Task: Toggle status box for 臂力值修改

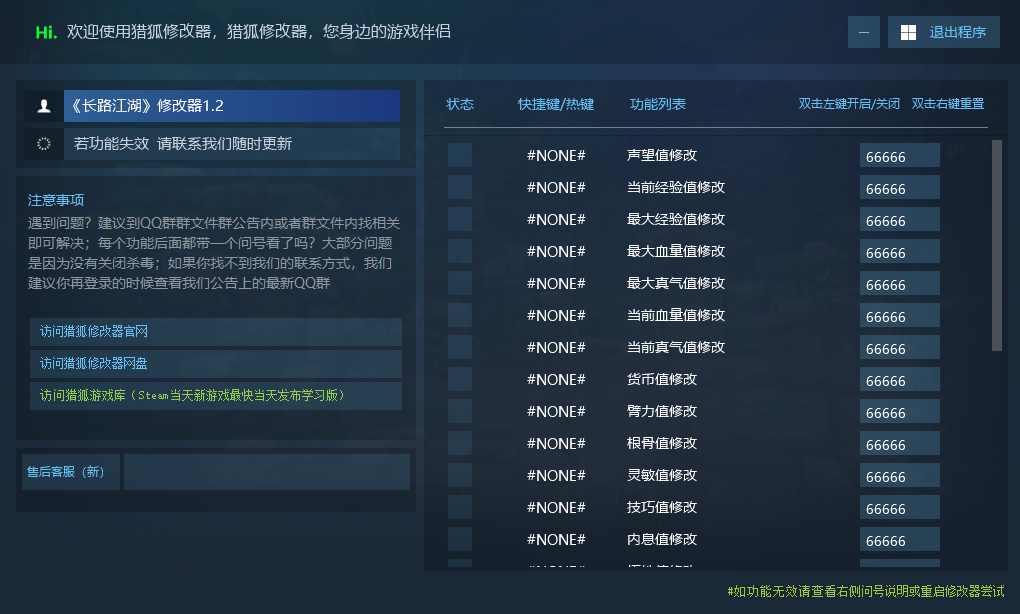Action: (x=460, y=411)
